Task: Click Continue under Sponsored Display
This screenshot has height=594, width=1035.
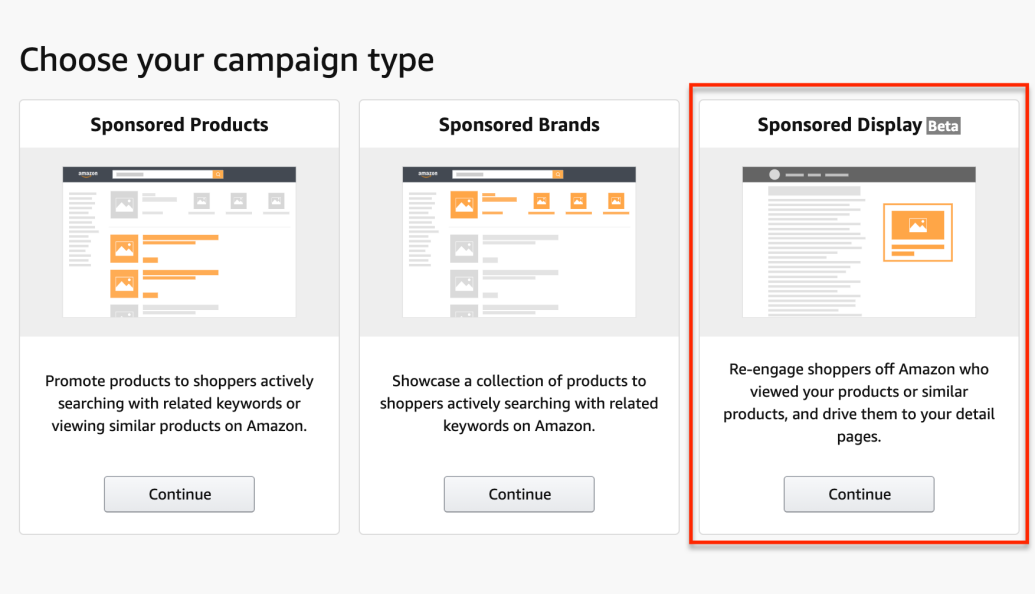Action: click(x=859, y=494)
